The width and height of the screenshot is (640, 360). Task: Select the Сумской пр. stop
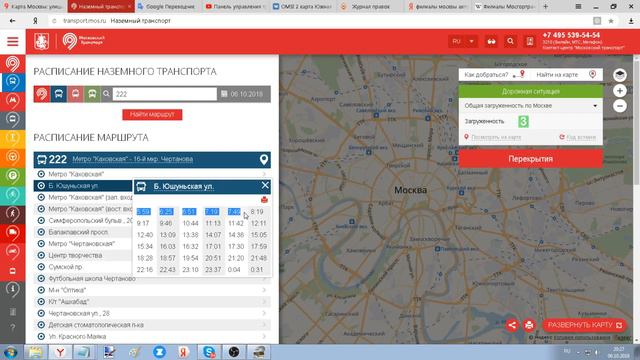coord(65,267)
